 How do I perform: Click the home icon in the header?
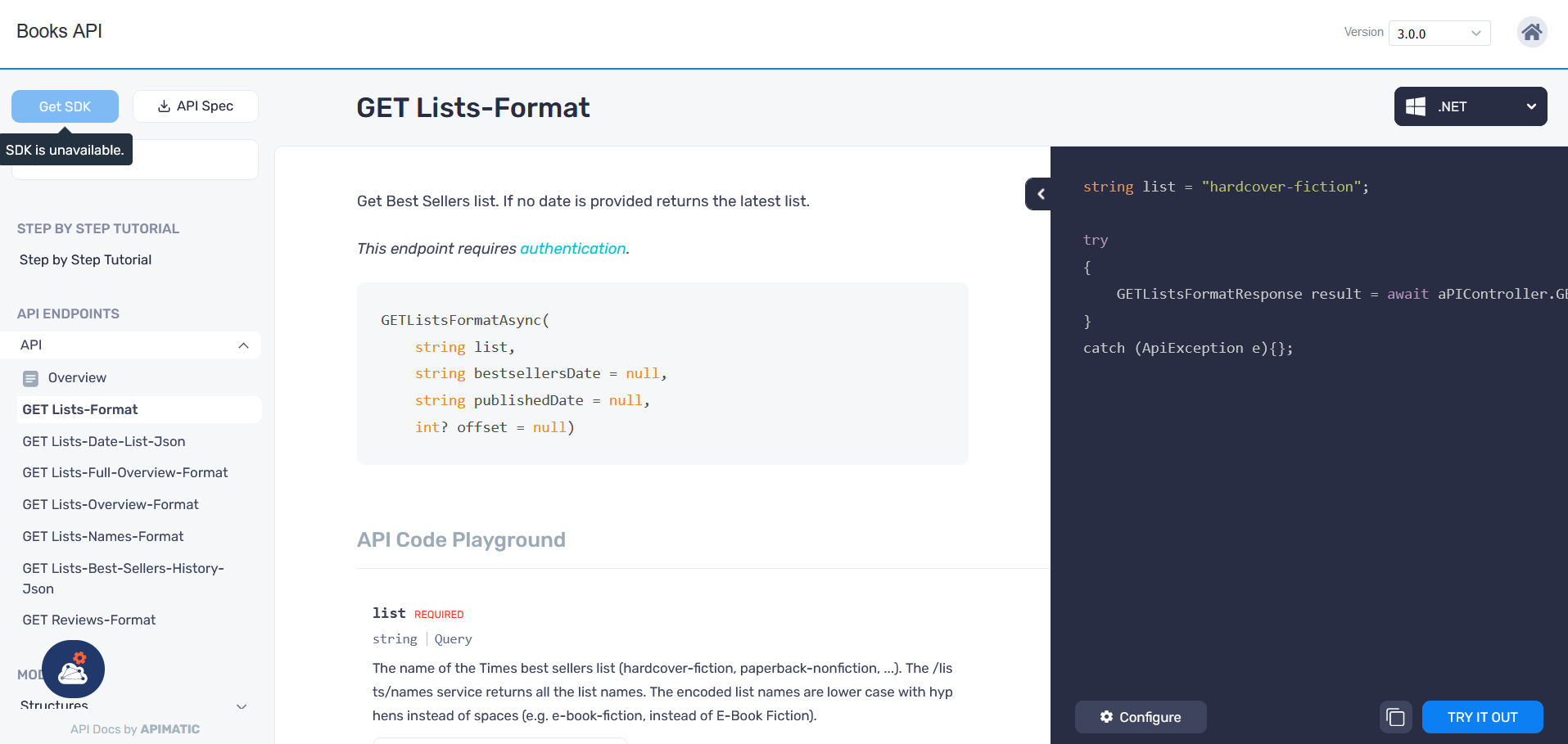click(x=1531, y=33)
